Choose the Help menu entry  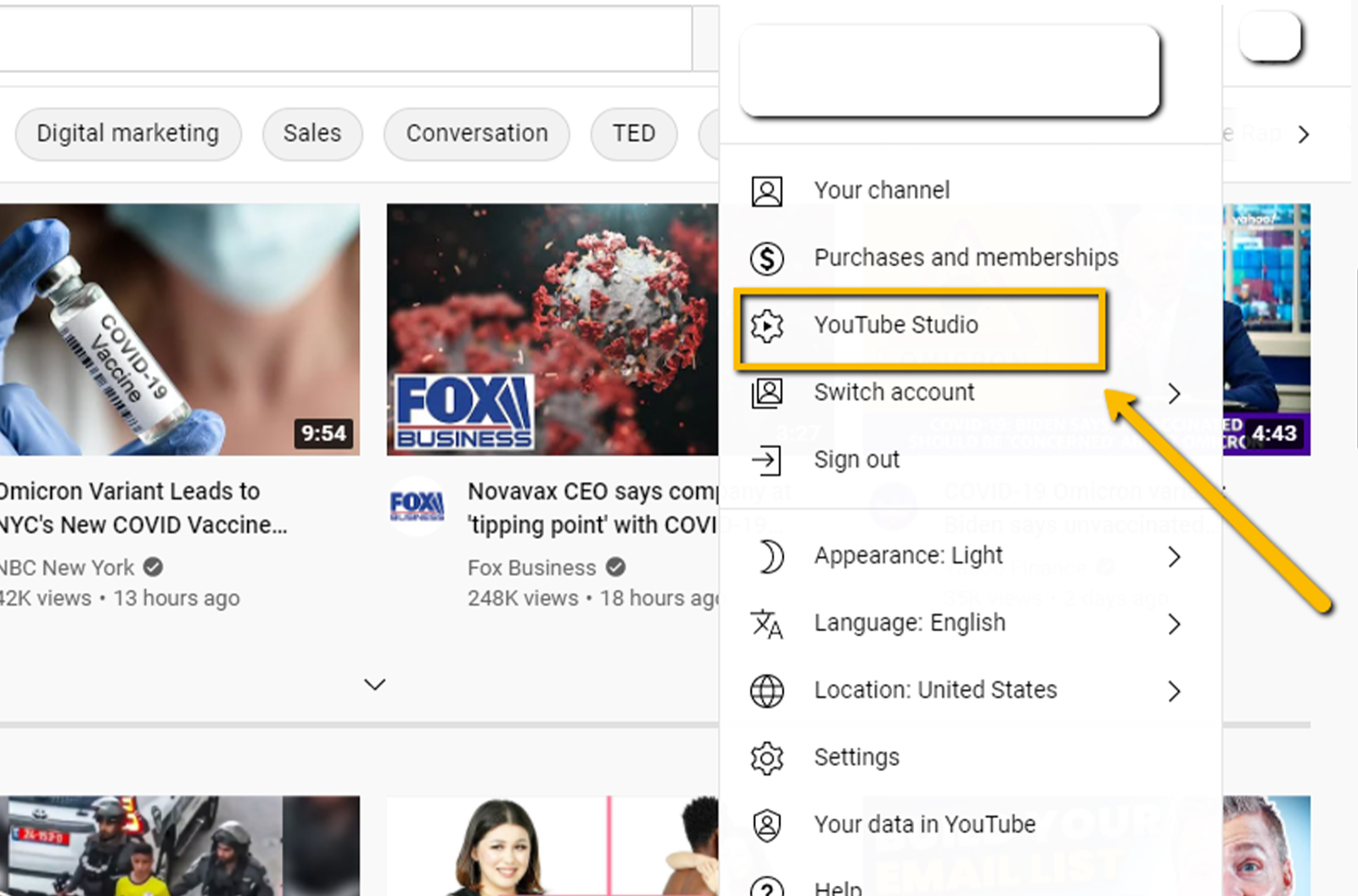(x=970, y=878)
